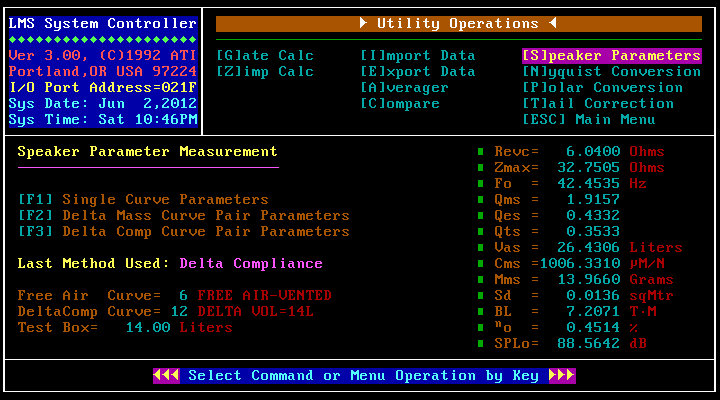720x400 pixels.
Task: Click the green marker beside Qes
Action: (x=480, y=216)
